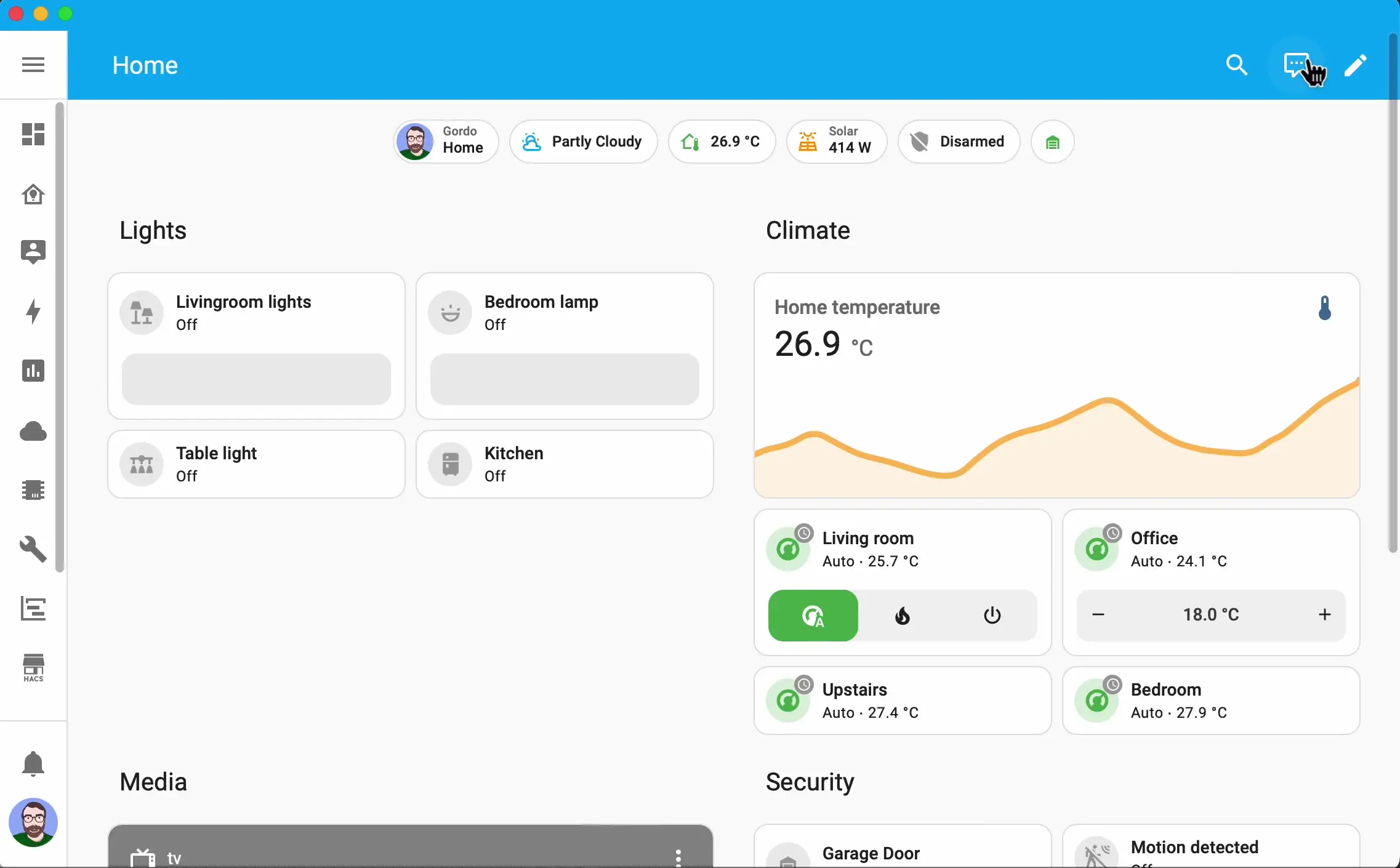Open the sidebar hamburger menu
This screenshot has height=868, width=1400.
(x=33, y=65)
